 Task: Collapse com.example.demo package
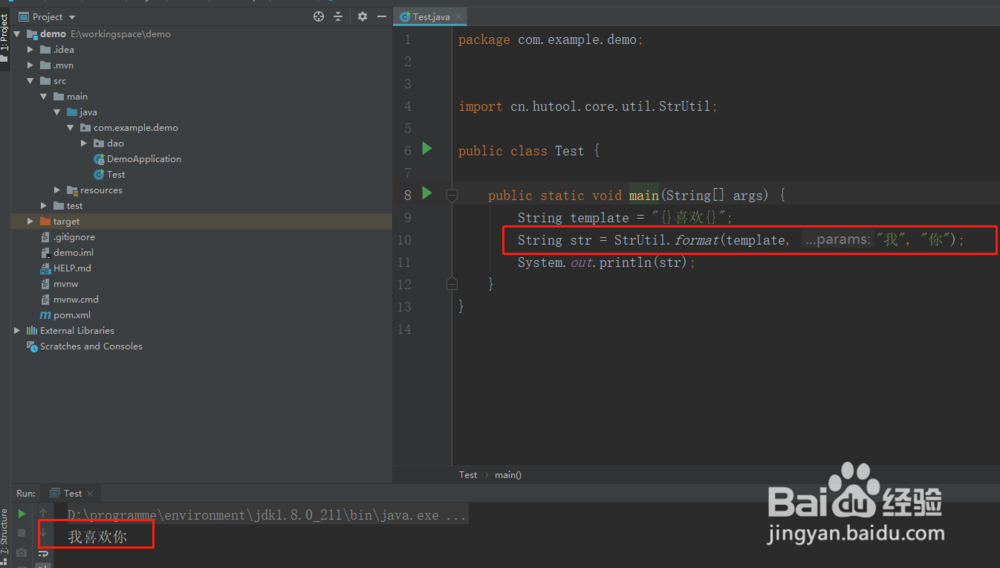coord(70,127)
